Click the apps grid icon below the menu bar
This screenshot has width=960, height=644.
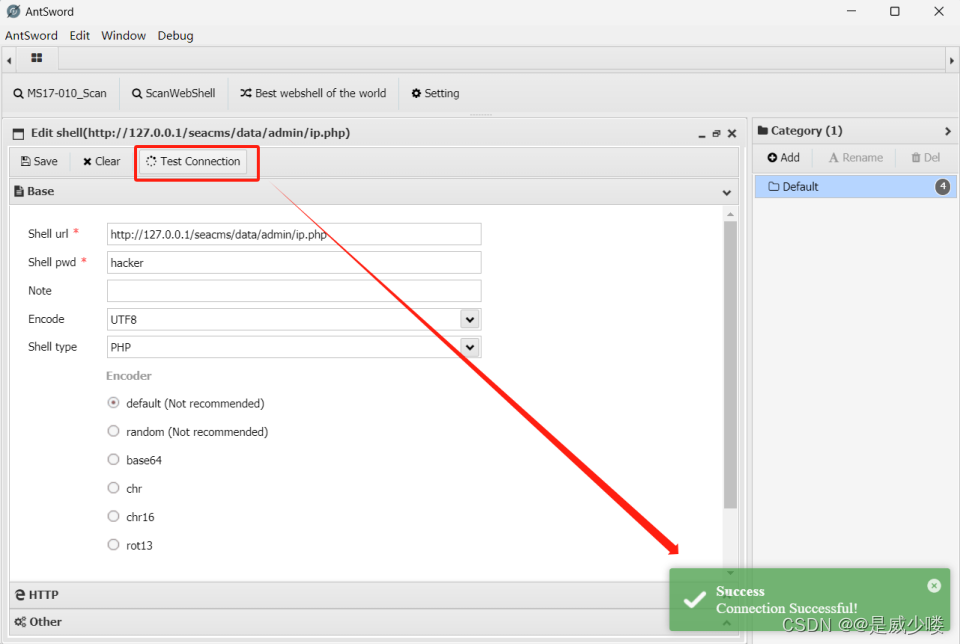tap(37, 58)
